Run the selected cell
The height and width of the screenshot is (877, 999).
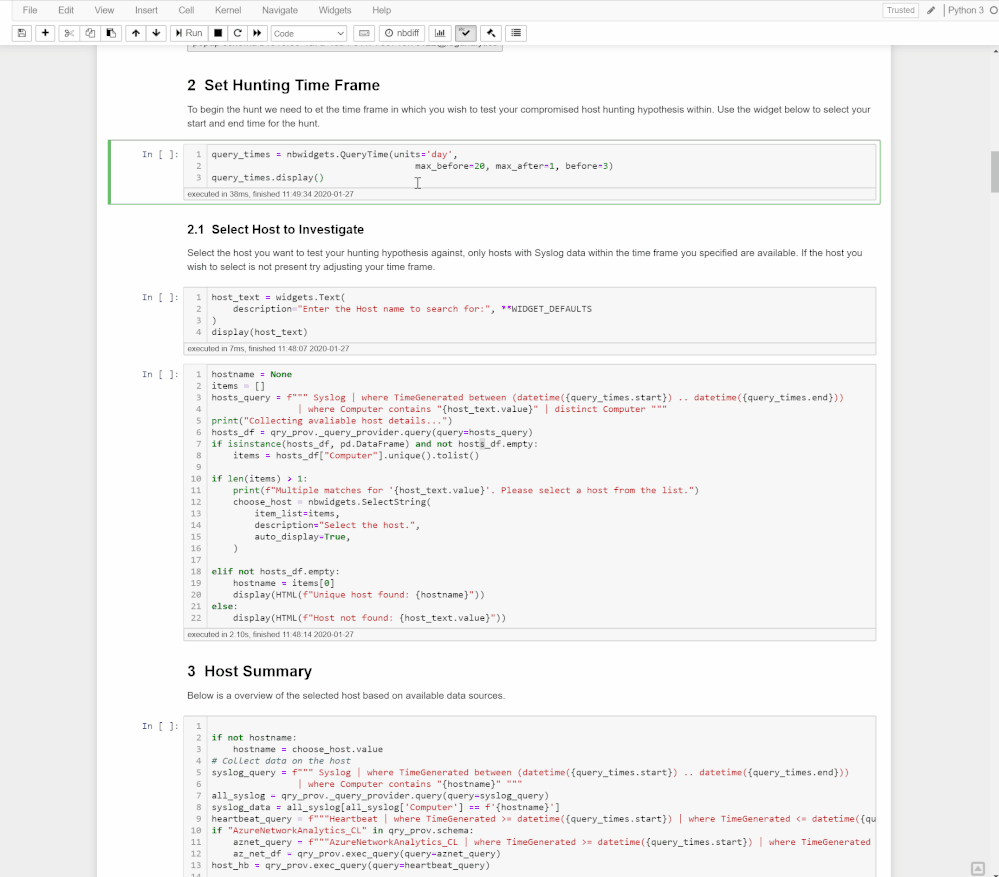tap(189, 33)
